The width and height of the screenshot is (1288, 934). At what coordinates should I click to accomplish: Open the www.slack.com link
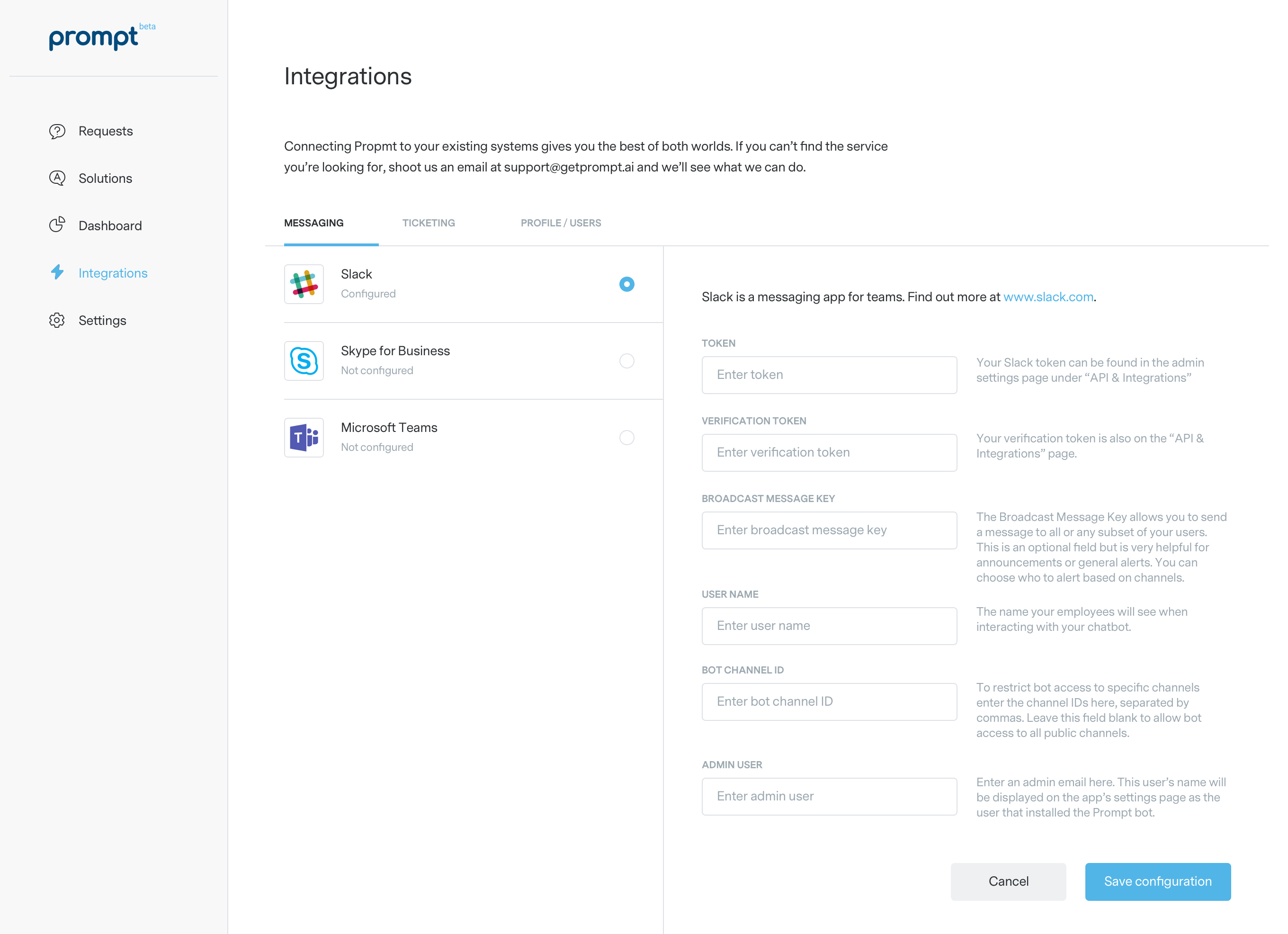[x=1048, y=297]
